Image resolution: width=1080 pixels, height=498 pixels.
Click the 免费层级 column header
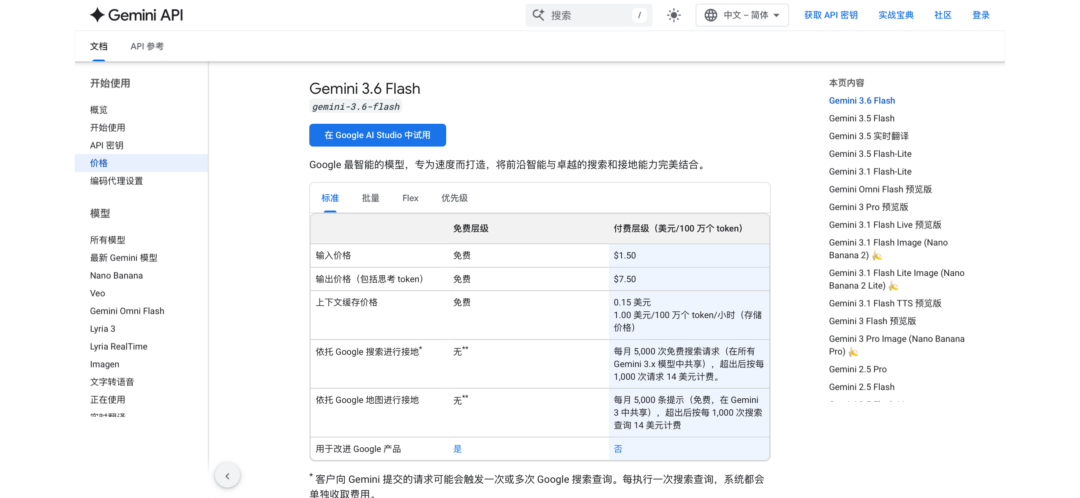[x=471, y=228]
